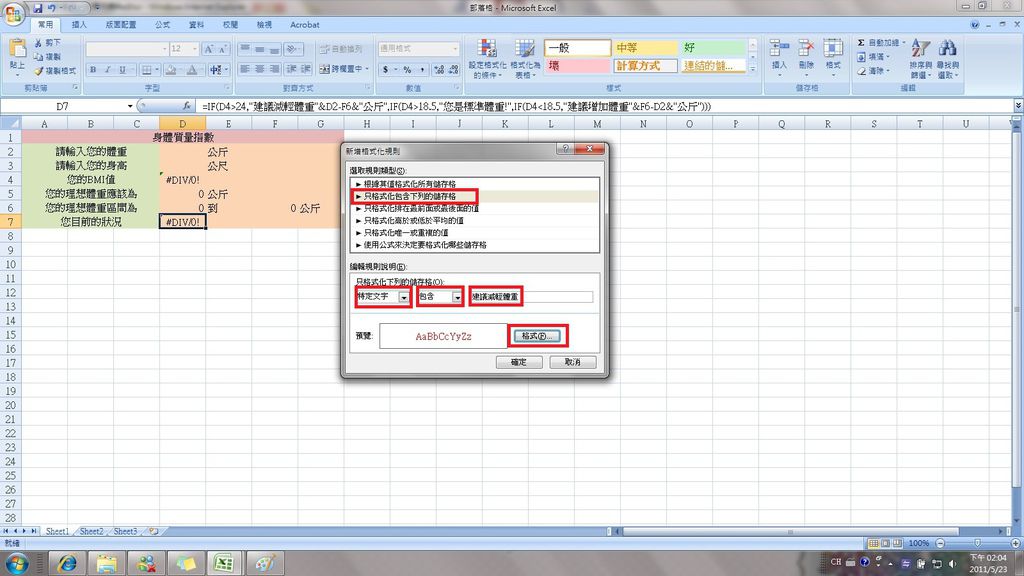Click the Wrap Text (自動換列) button
This screenshot has height=576, width=1024.
(x=341, y=49)
